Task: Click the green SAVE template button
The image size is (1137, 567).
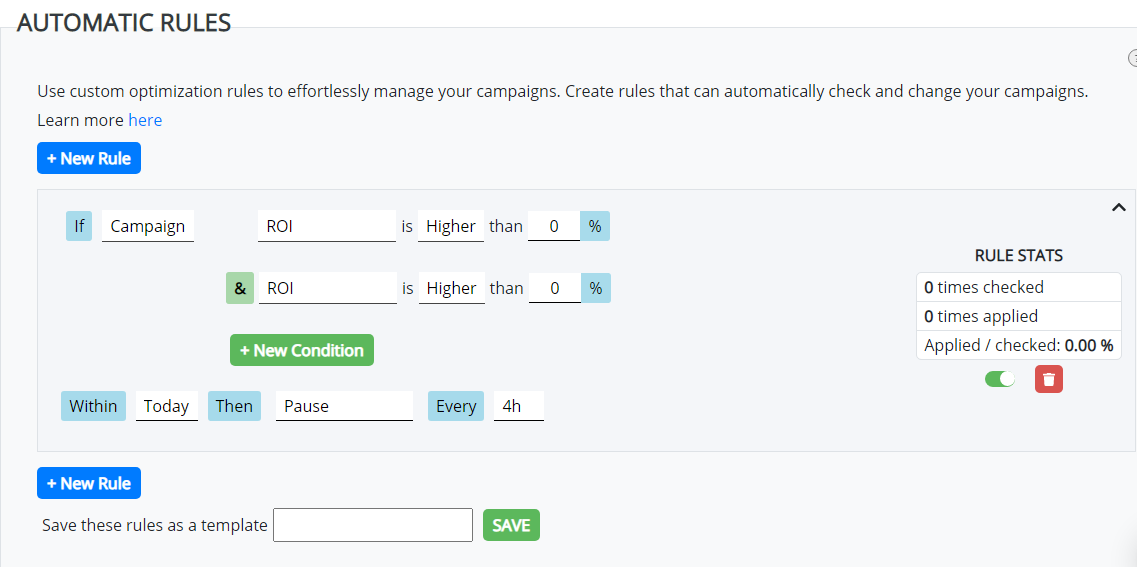Action: coord(511,525)
